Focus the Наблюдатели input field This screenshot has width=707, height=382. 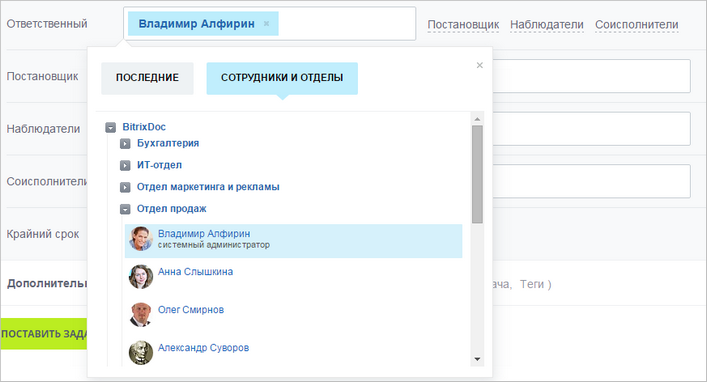591,129
